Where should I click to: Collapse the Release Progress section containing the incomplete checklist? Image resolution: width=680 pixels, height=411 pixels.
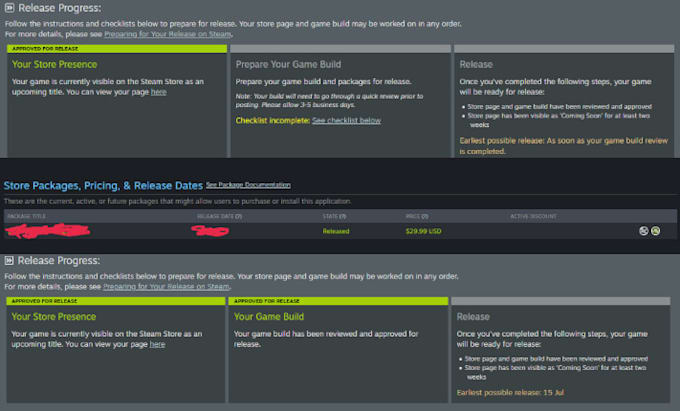(x=9, y=8)
